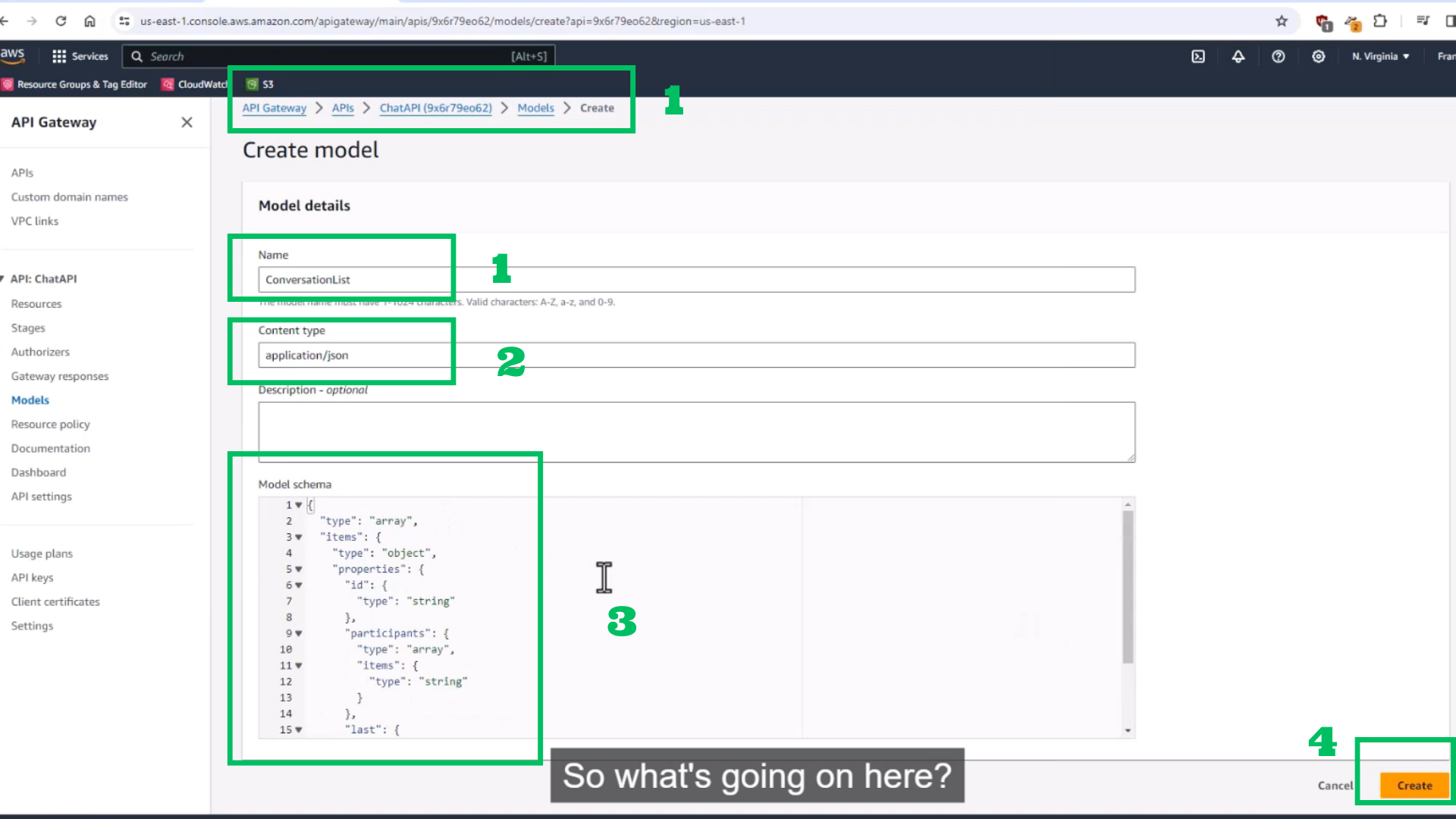Collapse the "participants" block fold arrow on line 9
This screenshot has height=819, width=1456.
point(299,633)
